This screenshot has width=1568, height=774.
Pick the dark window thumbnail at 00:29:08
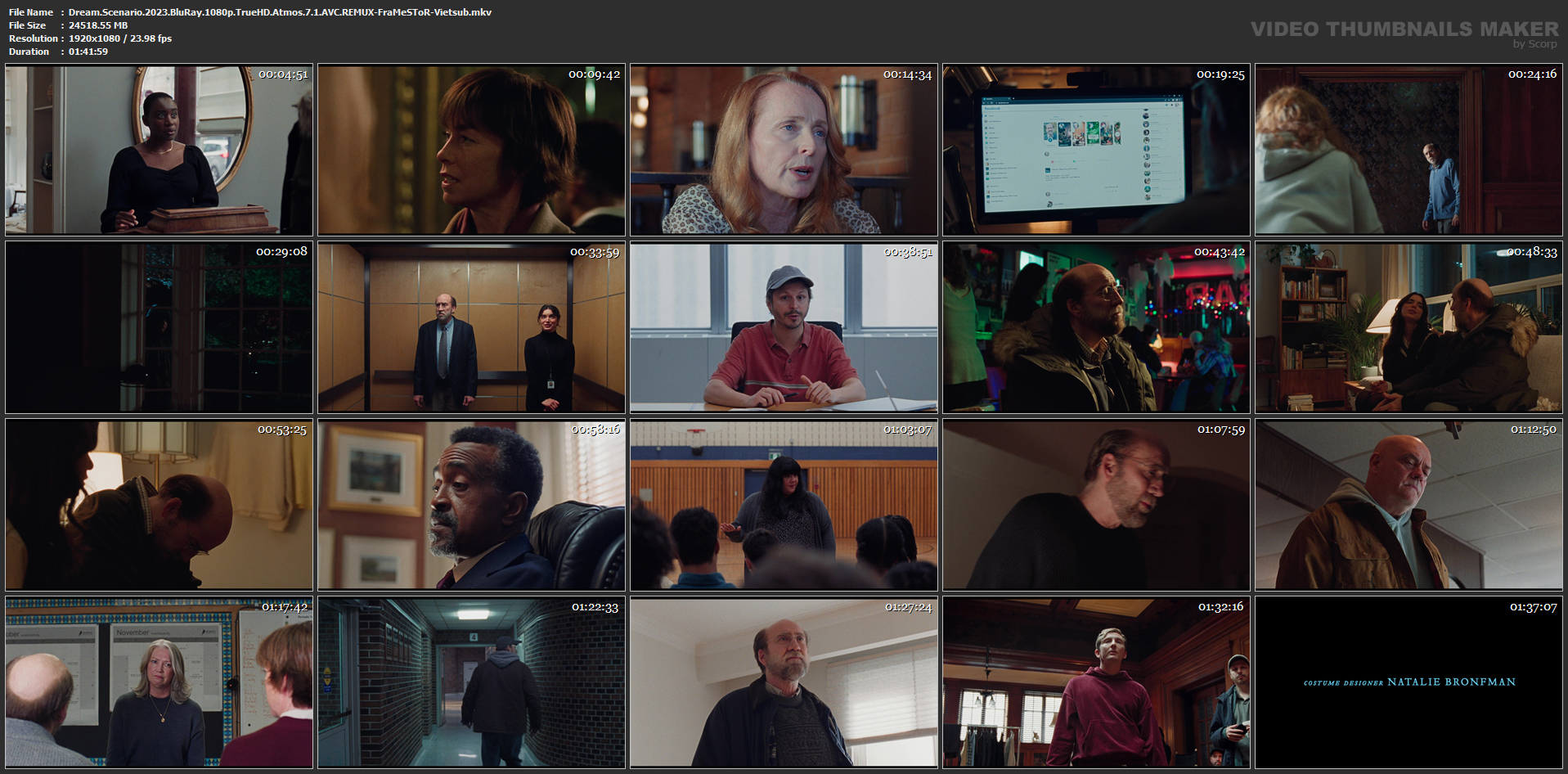(159, 327)
